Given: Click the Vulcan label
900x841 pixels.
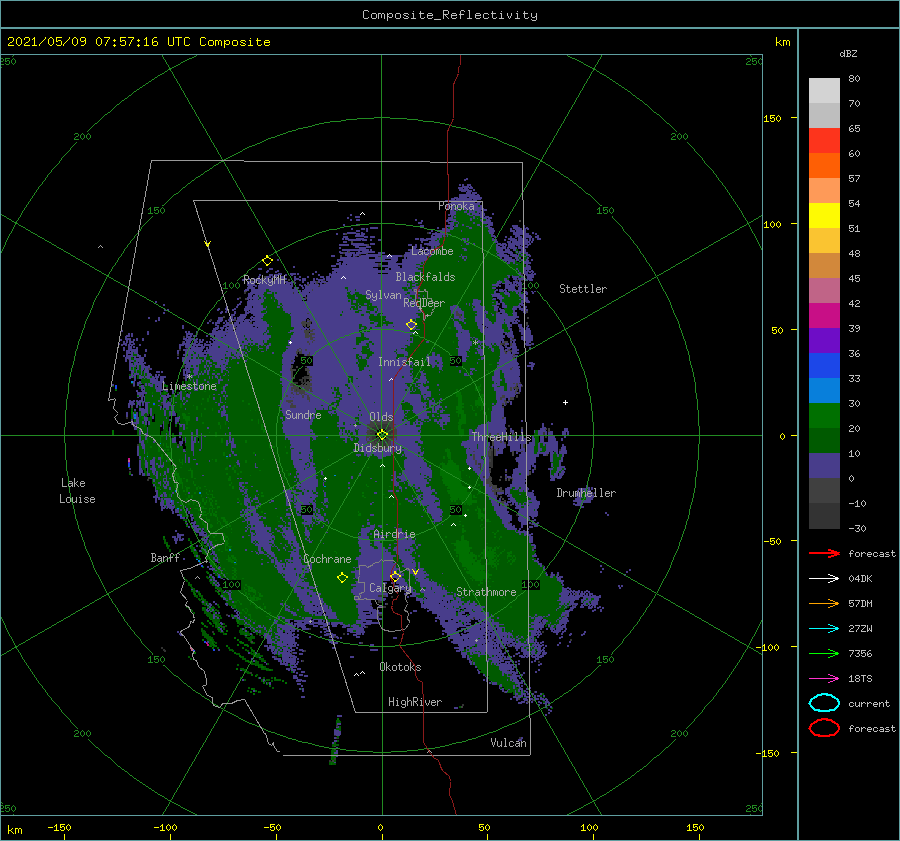Looking at the screenshot, I should tap(509, 743).
